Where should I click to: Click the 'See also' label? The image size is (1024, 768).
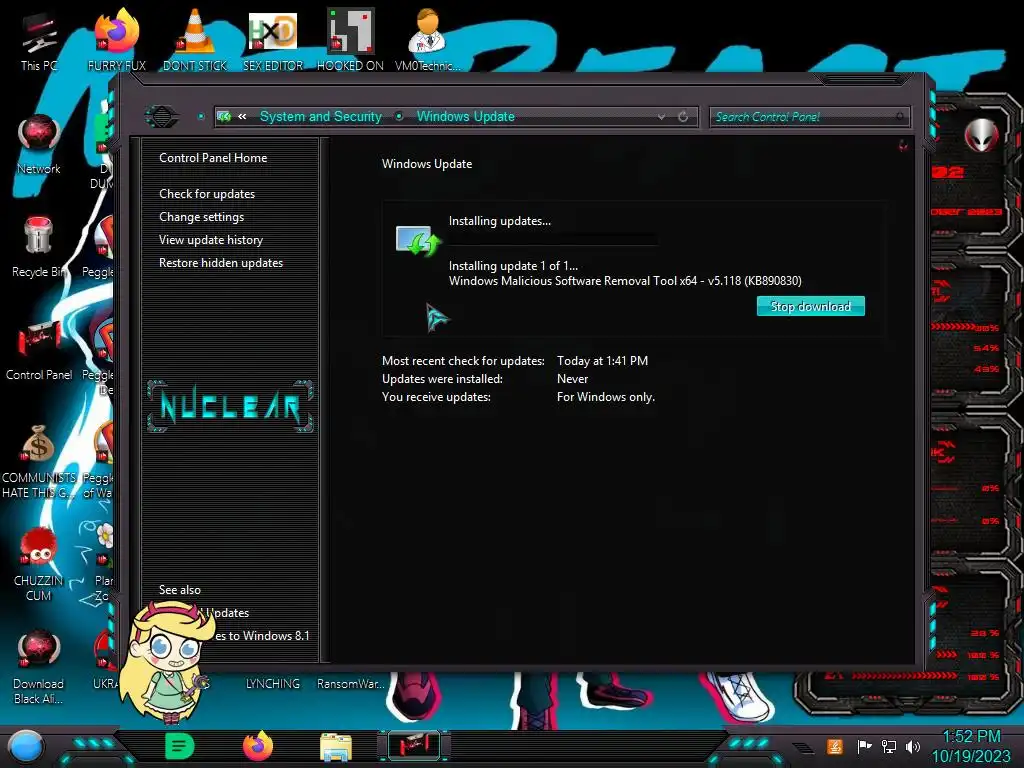(180, 590)
